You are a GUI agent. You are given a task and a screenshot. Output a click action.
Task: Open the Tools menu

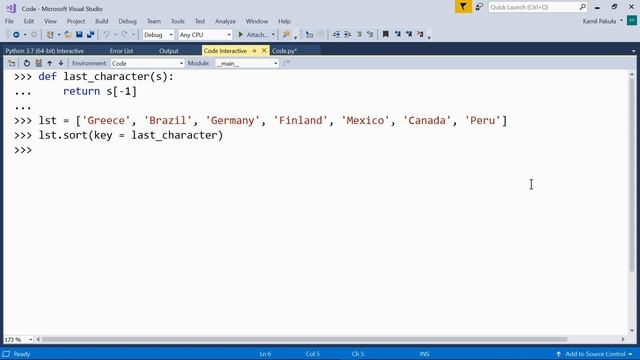pyautogui.click(x=178, y=21)
